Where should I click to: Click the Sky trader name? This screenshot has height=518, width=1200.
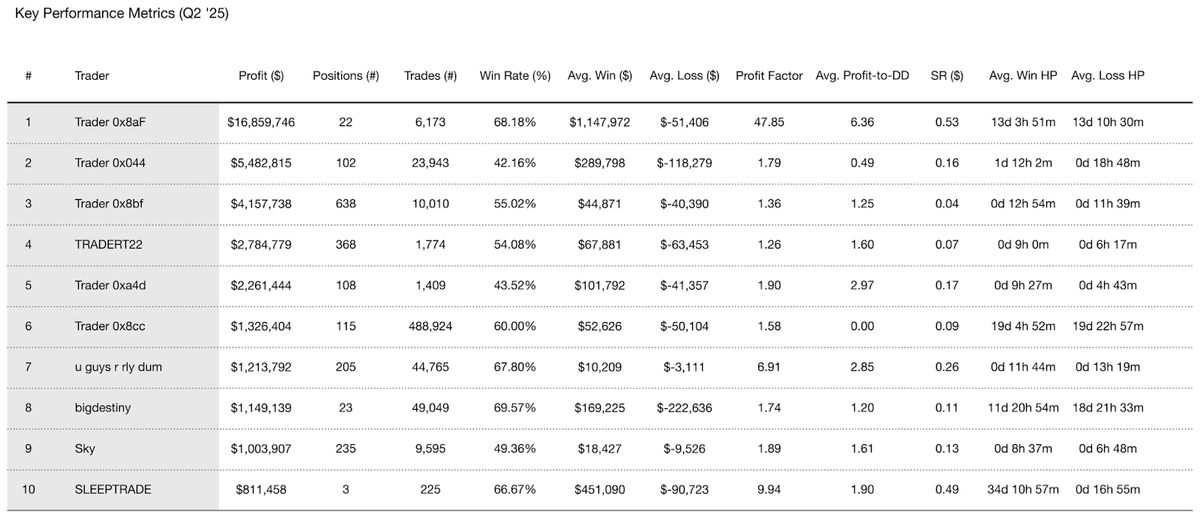point(84,449)
